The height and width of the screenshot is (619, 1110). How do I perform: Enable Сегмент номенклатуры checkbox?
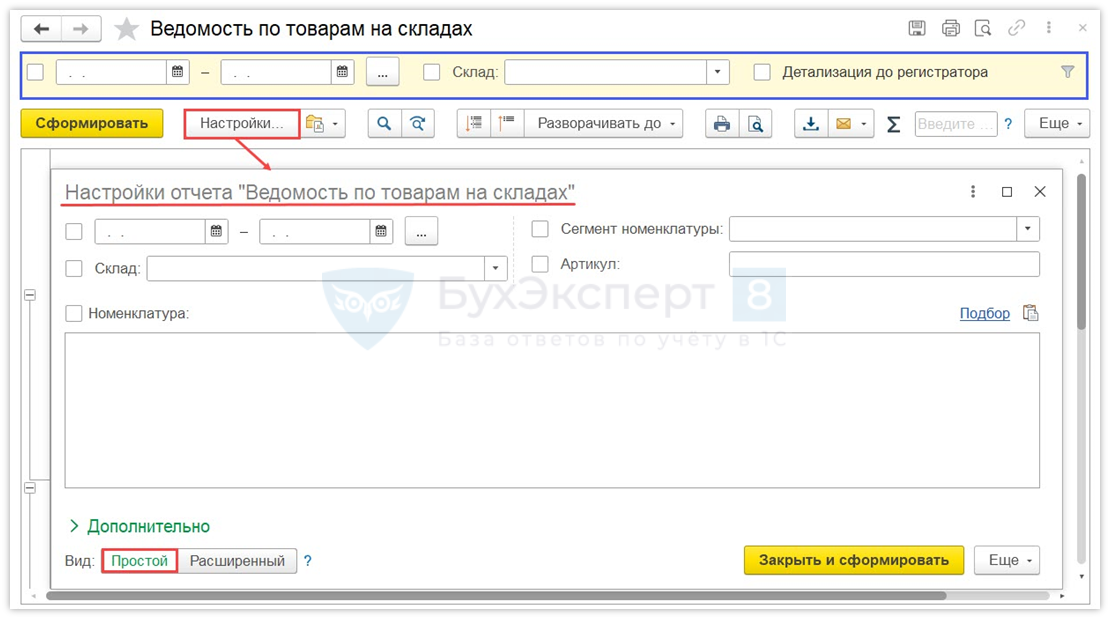[x=540, y=229]
